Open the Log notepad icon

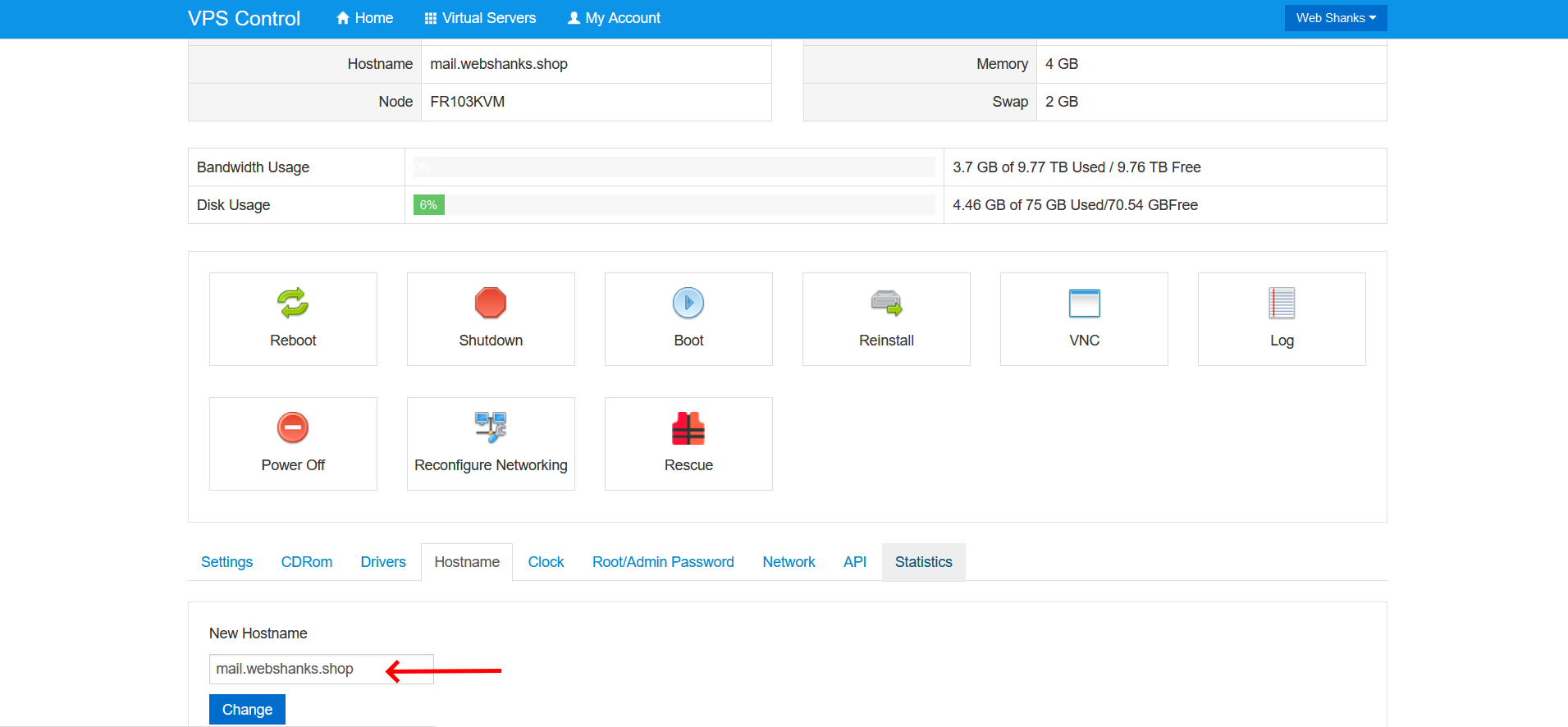pos(1282,303)
